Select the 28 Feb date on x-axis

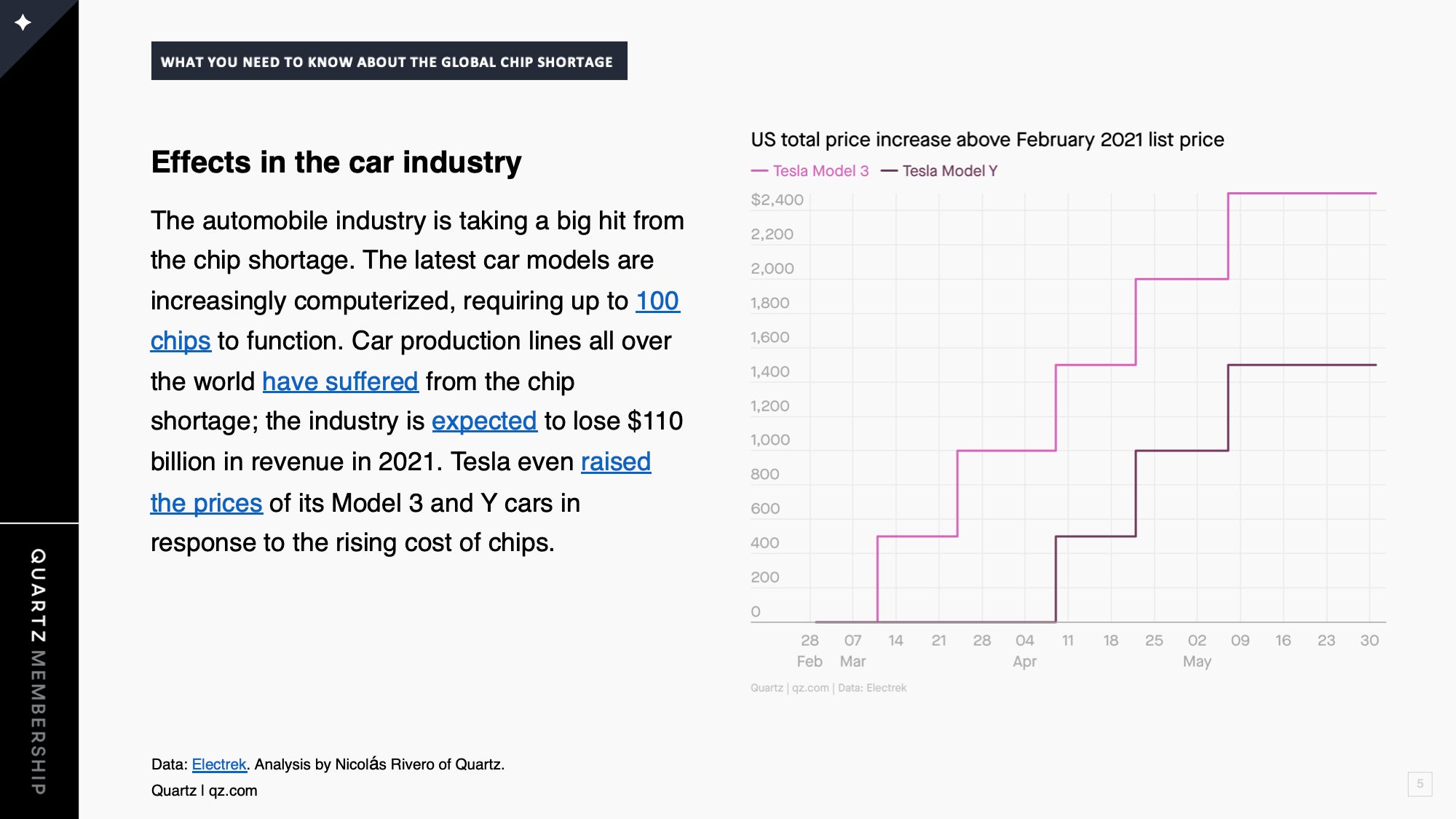click(810, 651)
